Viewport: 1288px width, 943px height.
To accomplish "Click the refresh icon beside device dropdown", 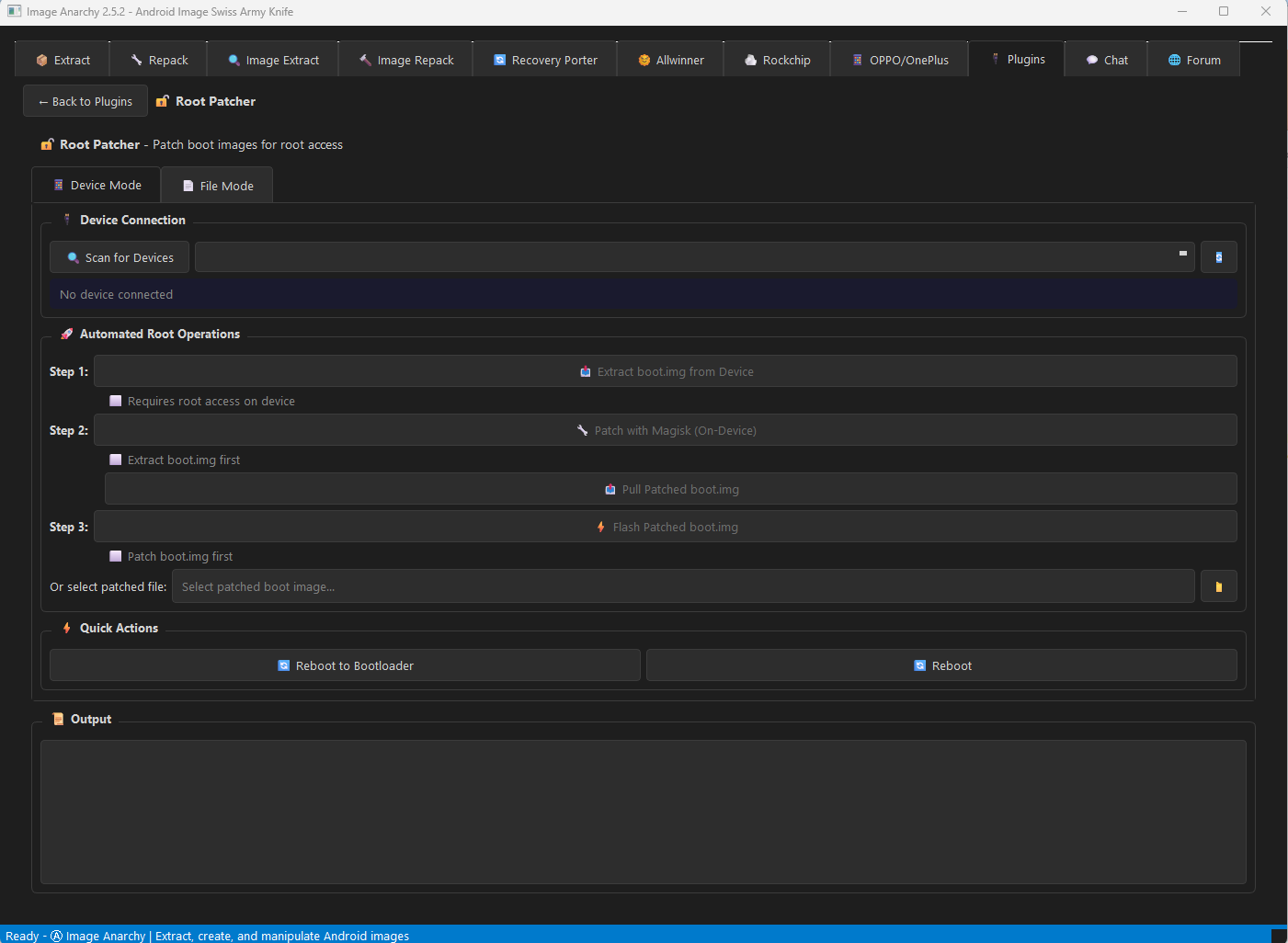I will 1218,257.
